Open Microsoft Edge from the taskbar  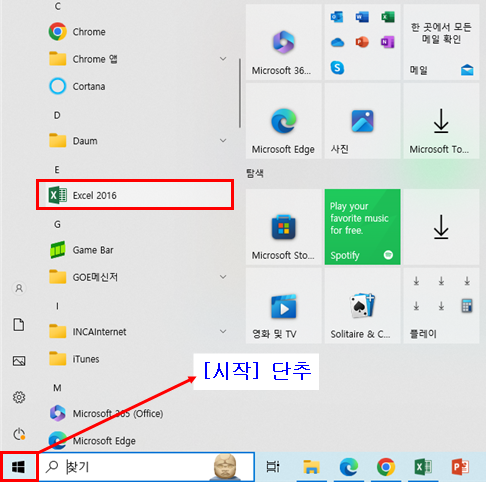pos(349,467)
